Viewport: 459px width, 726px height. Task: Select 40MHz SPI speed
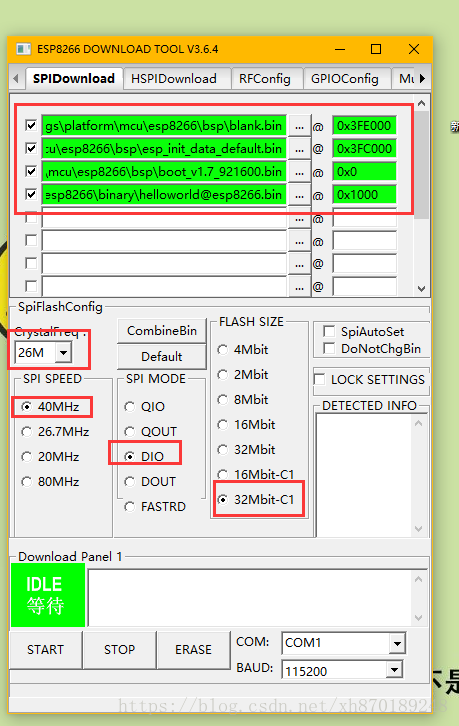[26, 407]
